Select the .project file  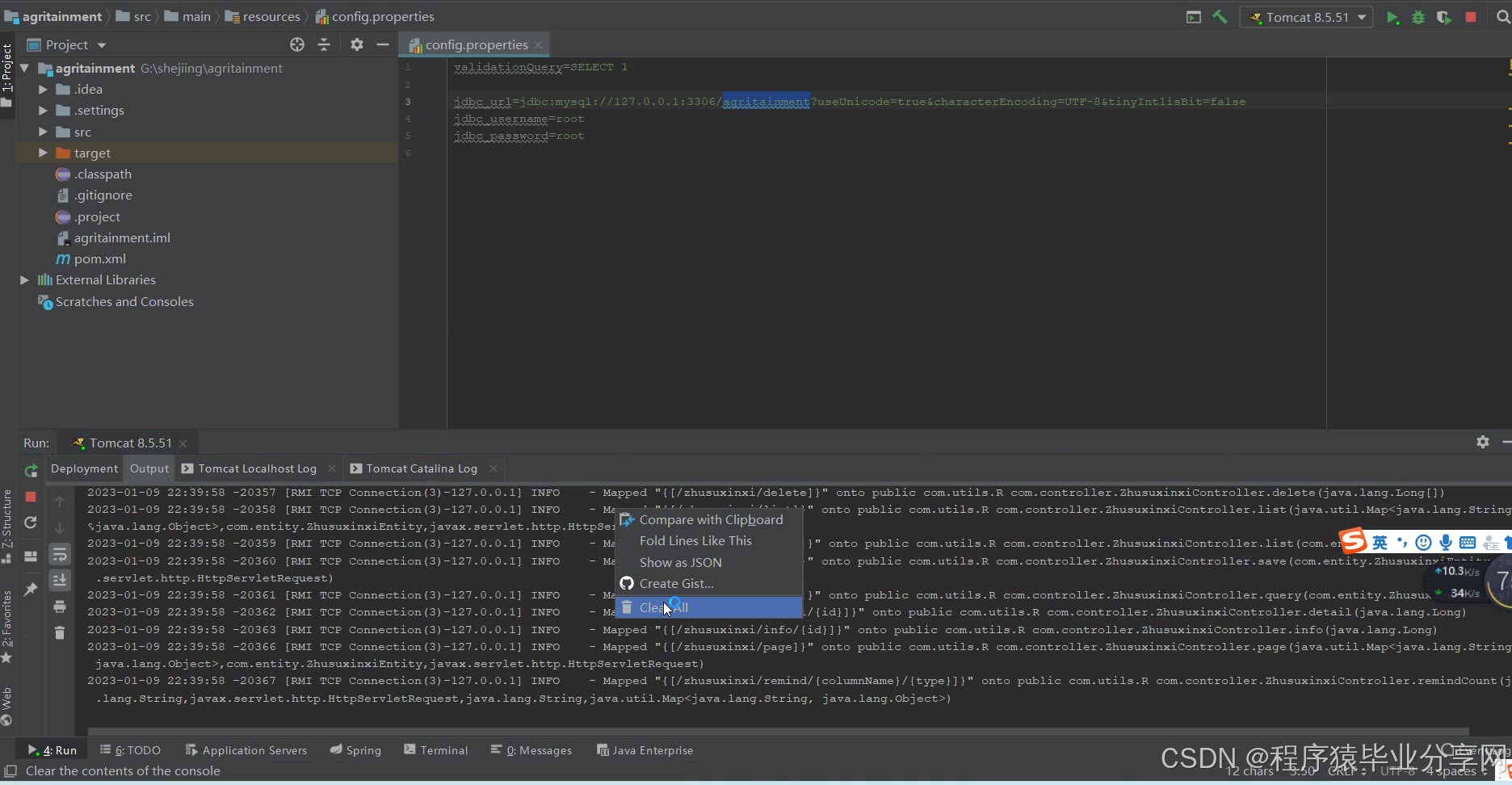click(x=97, y=217)
